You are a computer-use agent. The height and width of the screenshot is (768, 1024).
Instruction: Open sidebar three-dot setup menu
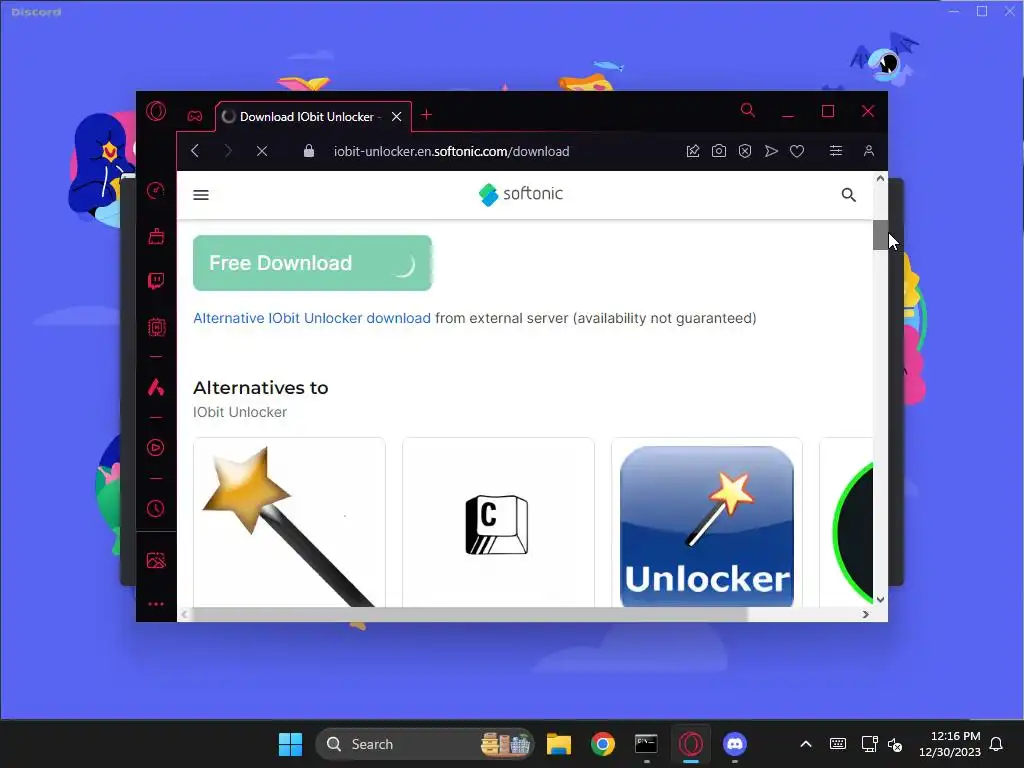point(155,604)
